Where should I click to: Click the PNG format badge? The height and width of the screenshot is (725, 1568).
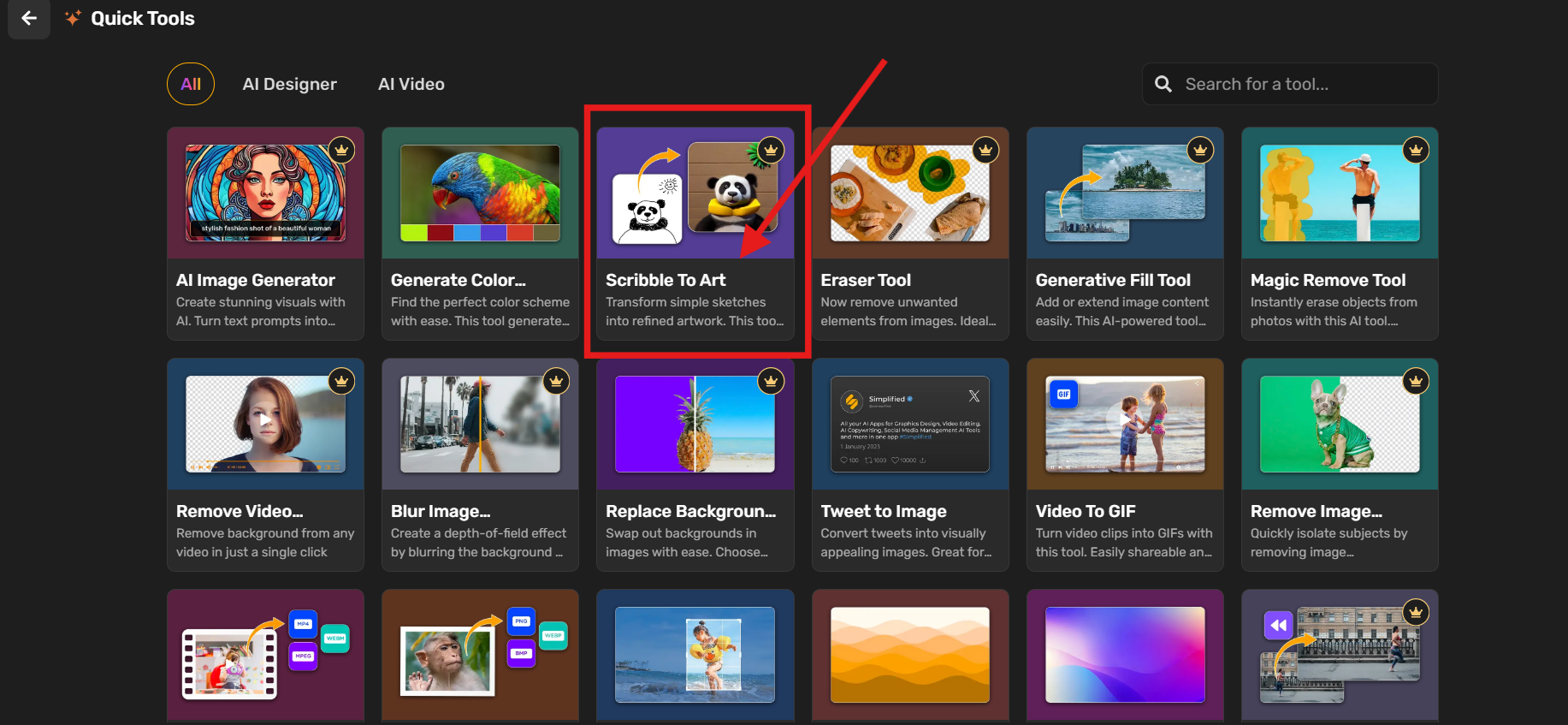(521, 621)
